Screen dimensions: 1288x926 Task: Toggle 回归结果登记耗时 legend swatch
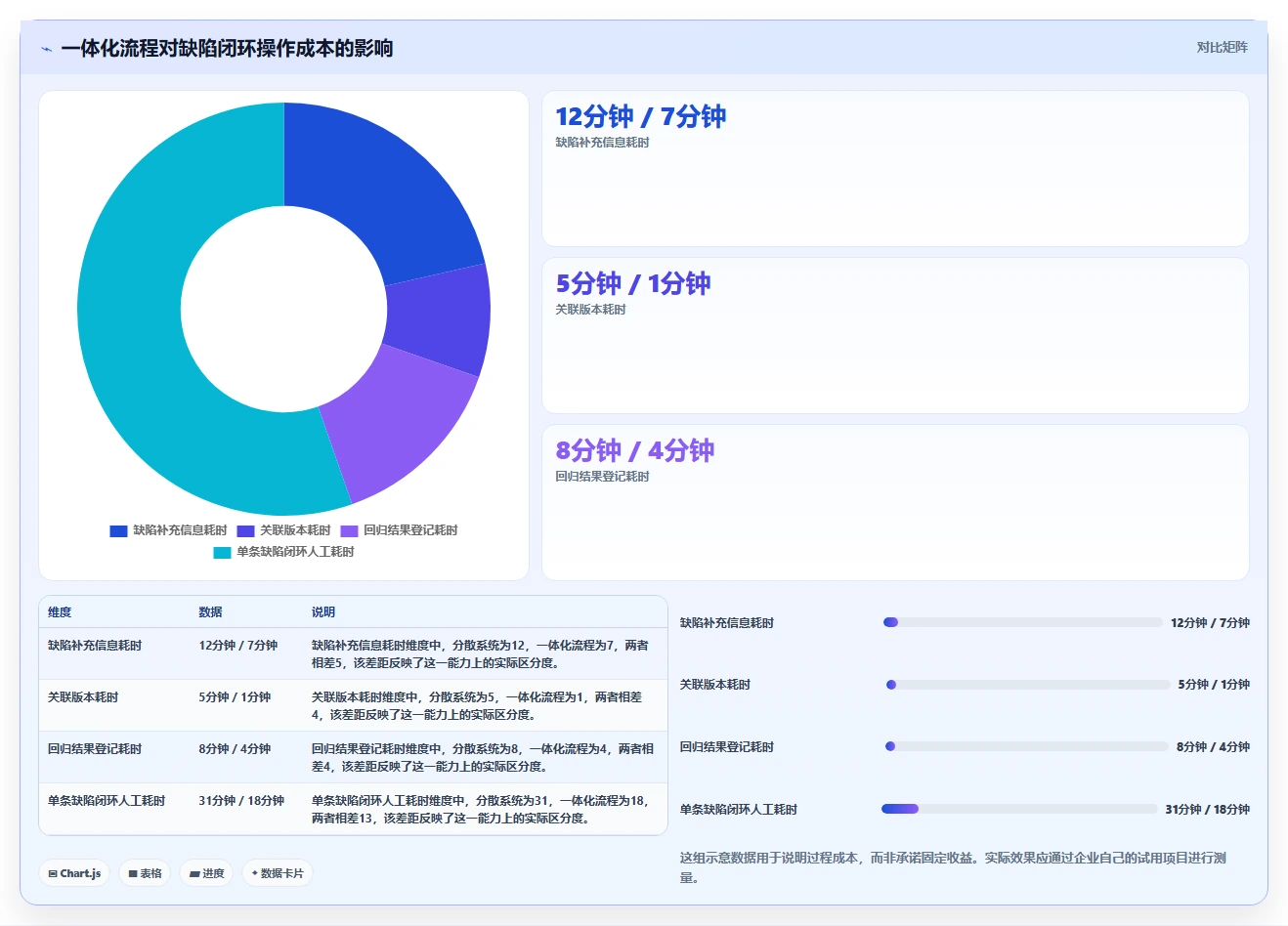click(x=349, y=530)
